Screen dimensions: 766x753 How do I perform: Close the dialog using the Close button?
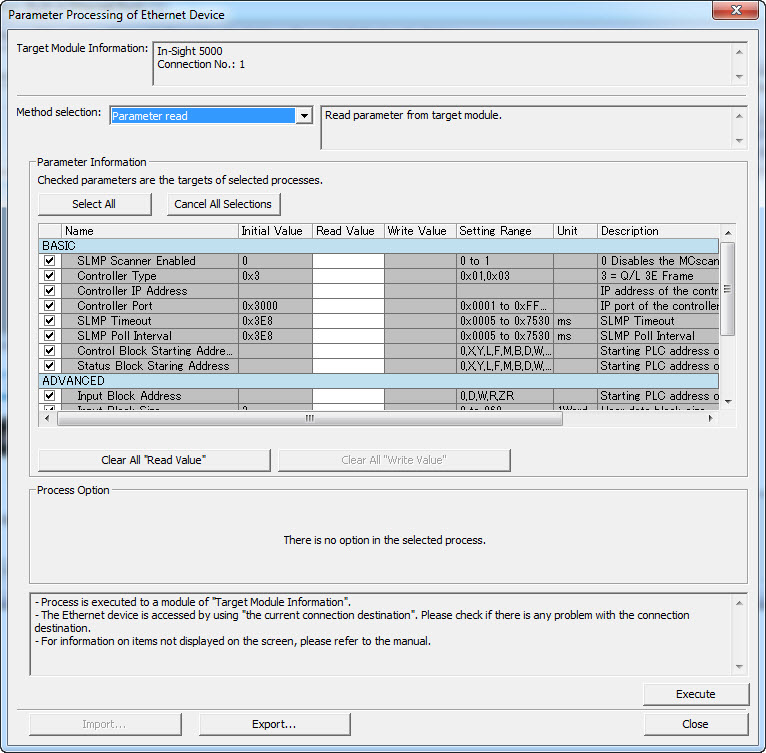695,724
